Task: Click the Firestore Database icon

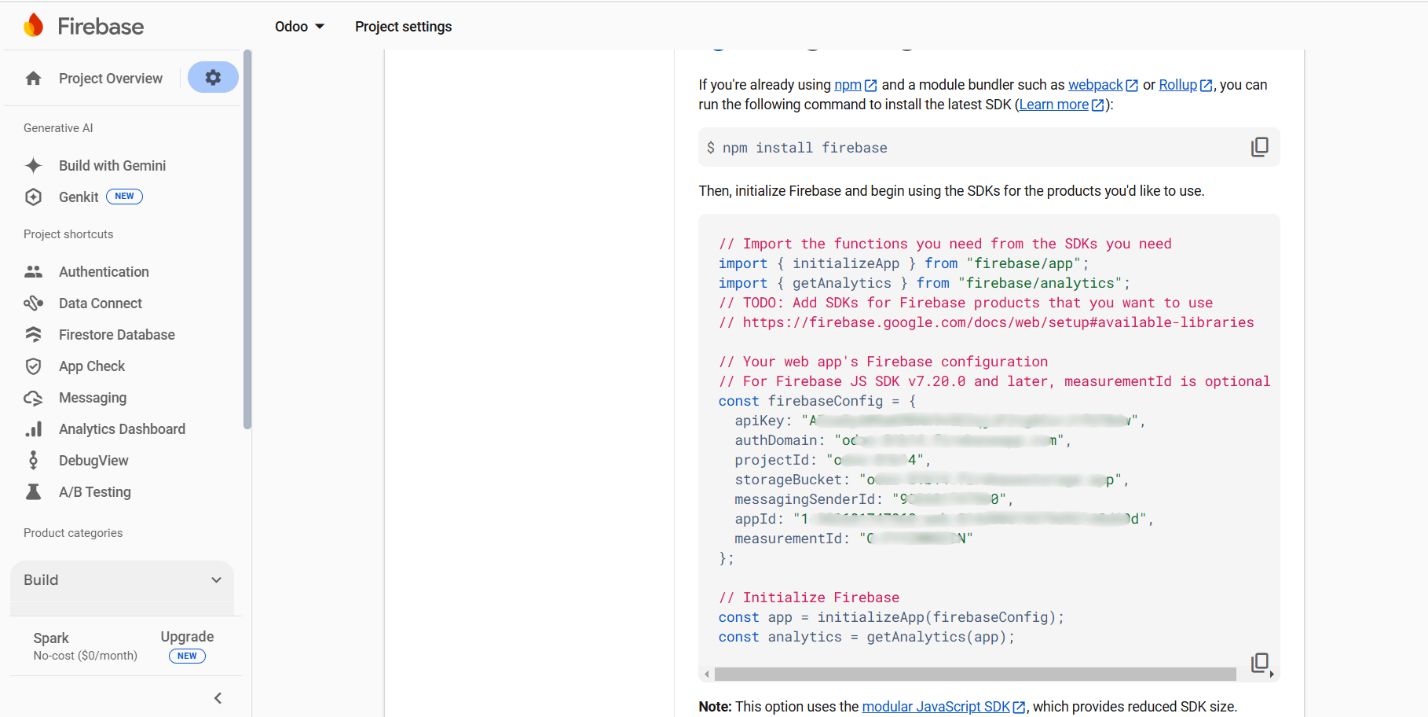Action: coord(33,335)
